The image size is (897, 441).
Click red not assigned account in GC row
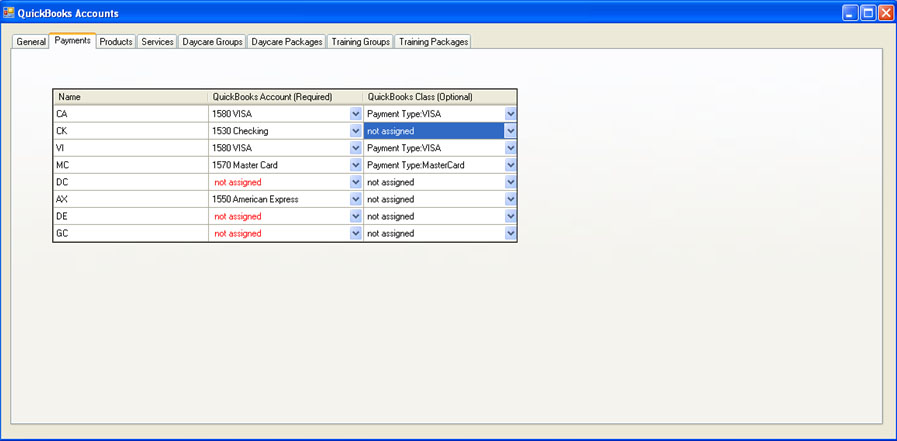(238, 234)
